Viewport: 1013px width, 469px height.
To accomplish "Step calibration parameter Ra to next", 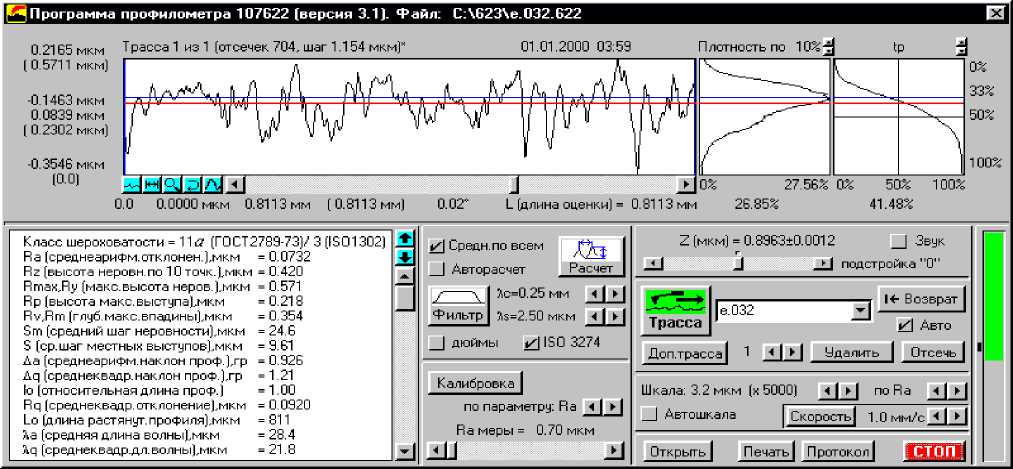I will pyautogui.click(x=613, y=408).
